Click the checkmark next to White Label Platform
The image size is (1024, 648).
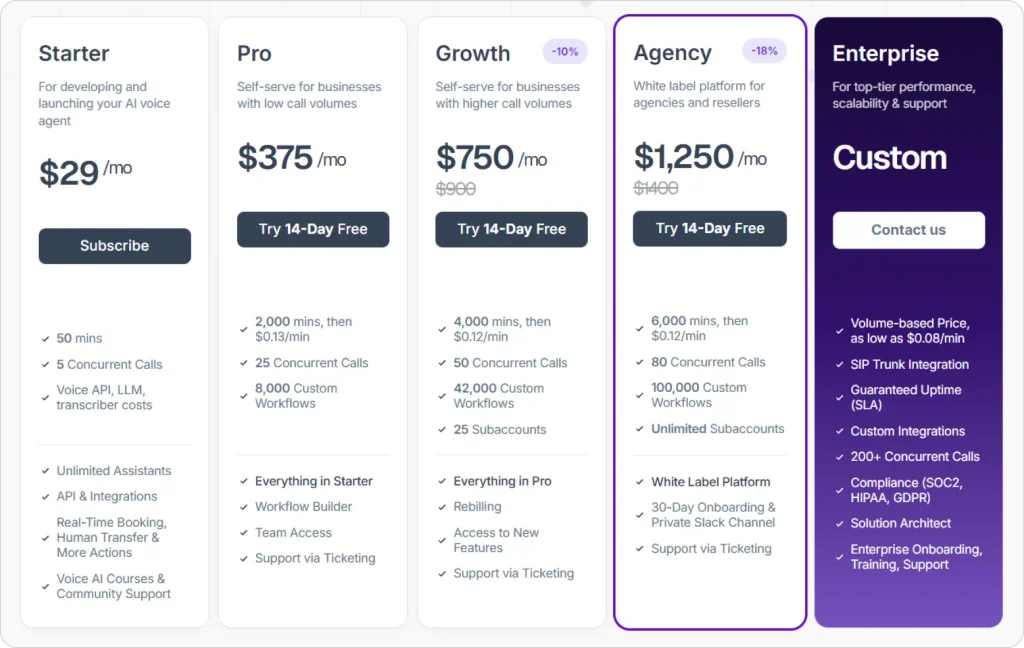click(x=639, y=482)
